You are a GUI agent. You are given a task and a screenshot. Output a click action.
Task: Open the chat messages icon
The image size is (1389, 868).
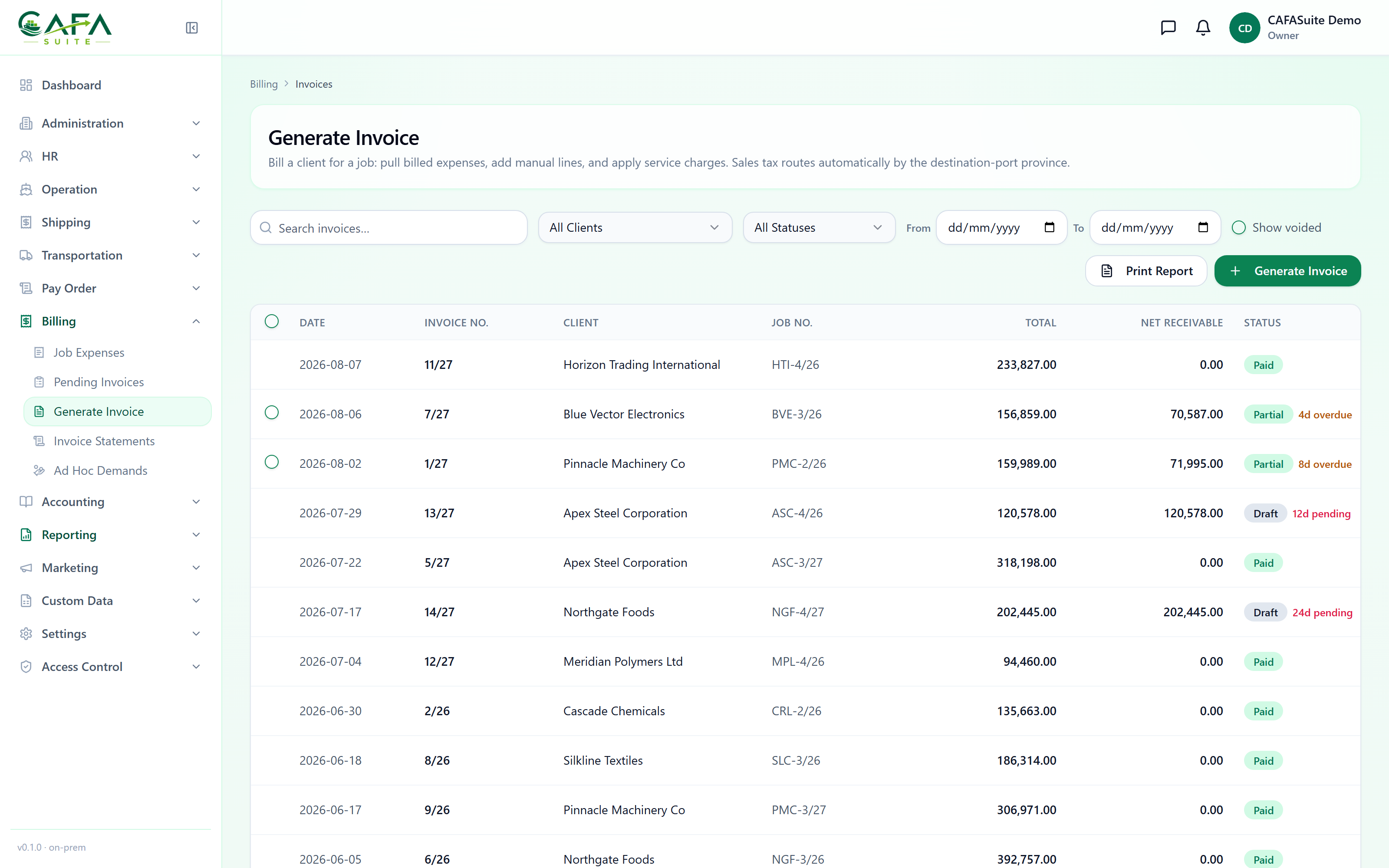click(x=1168, y=27)
